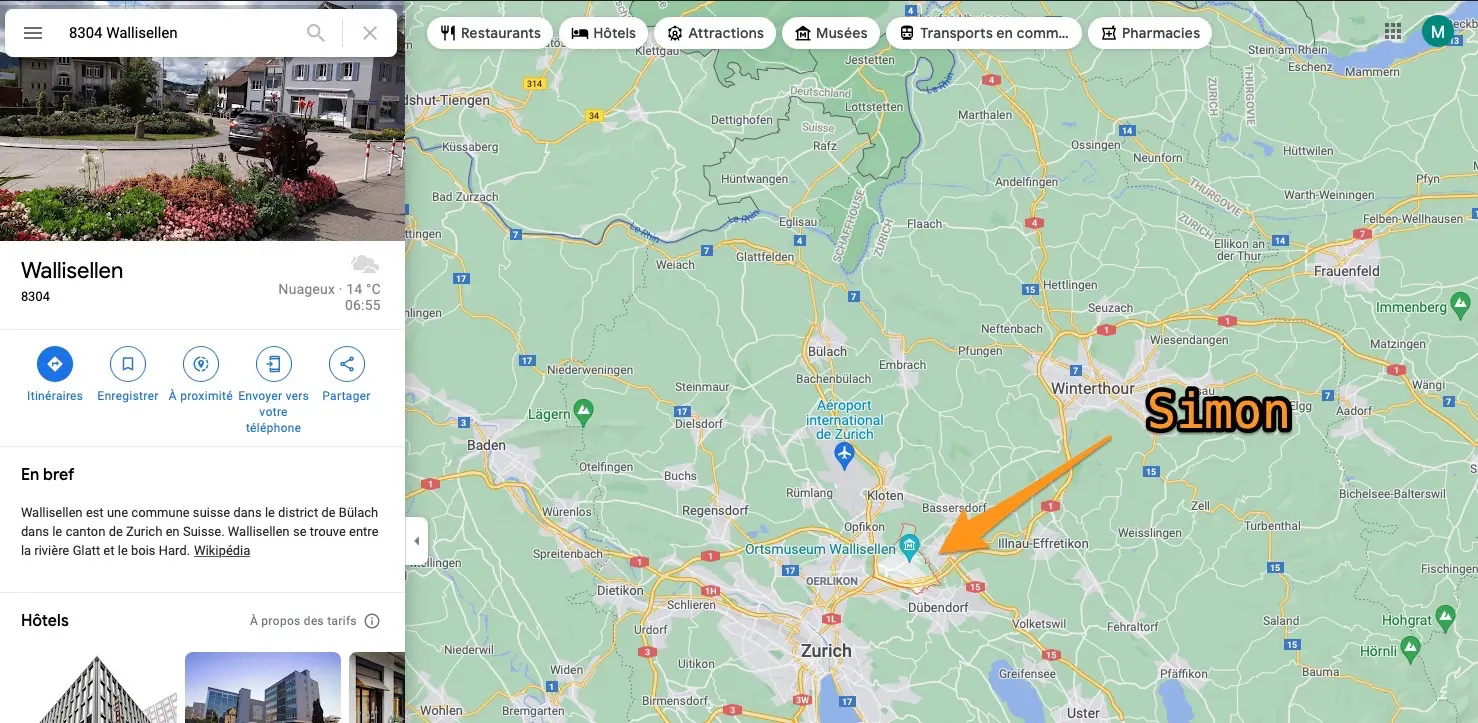Click the Hôtels section heading

pyautogui.click(x=45, y=621)
